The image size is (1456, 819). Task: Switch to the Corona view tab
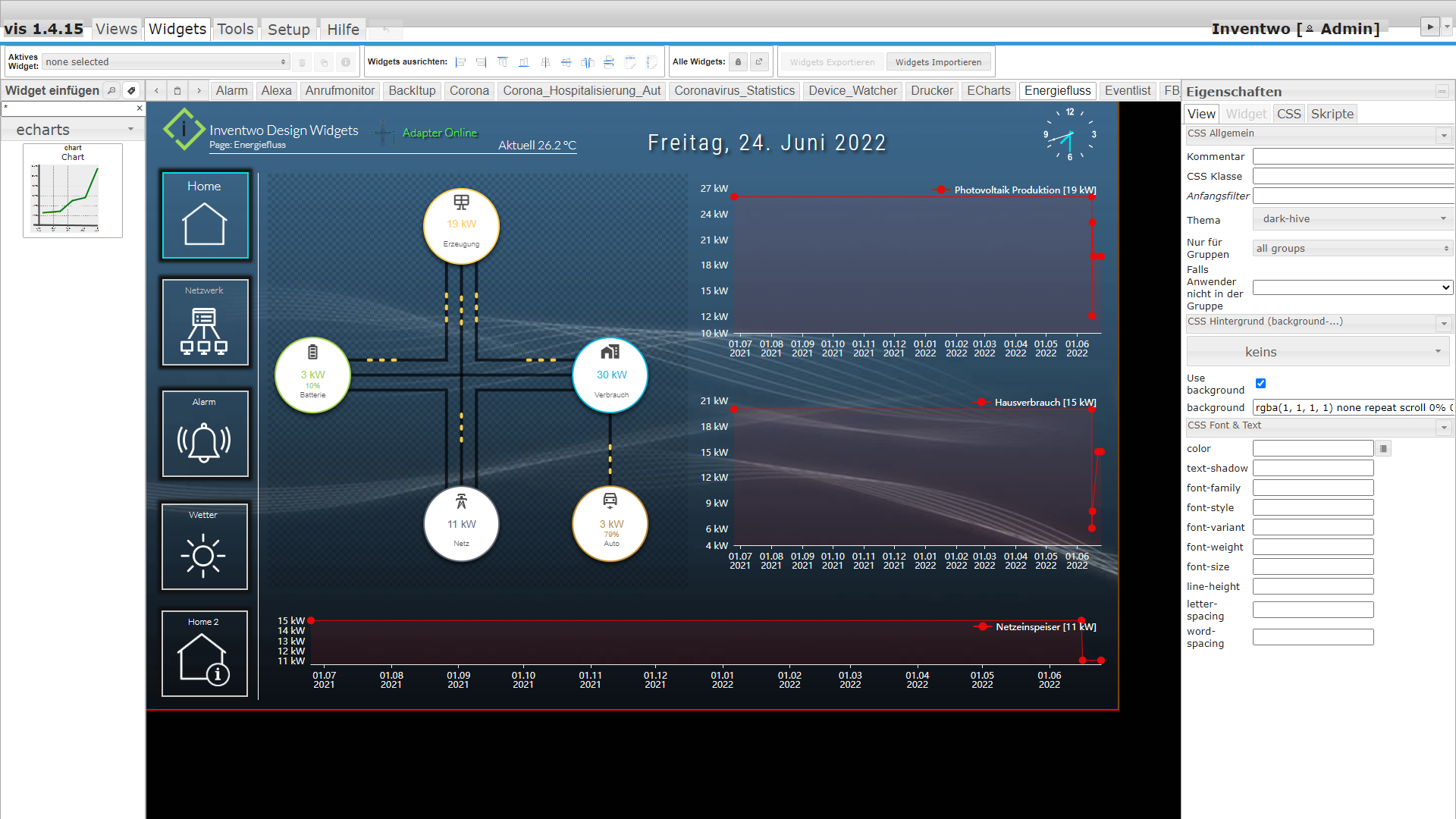tap(469, 91)
